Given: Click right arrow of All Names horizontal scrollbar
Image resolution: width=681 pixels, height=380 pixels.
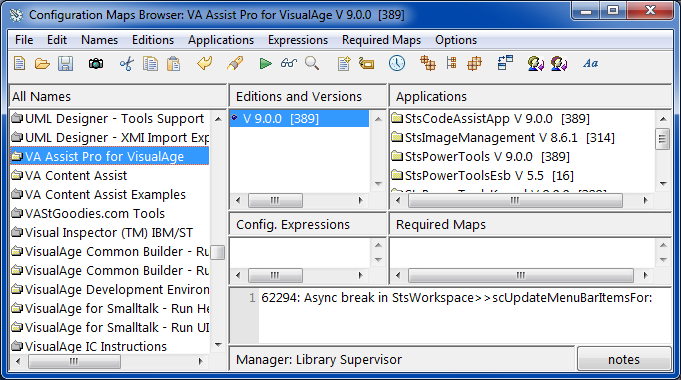Looking at the screenshot, I should click(200, 361).
